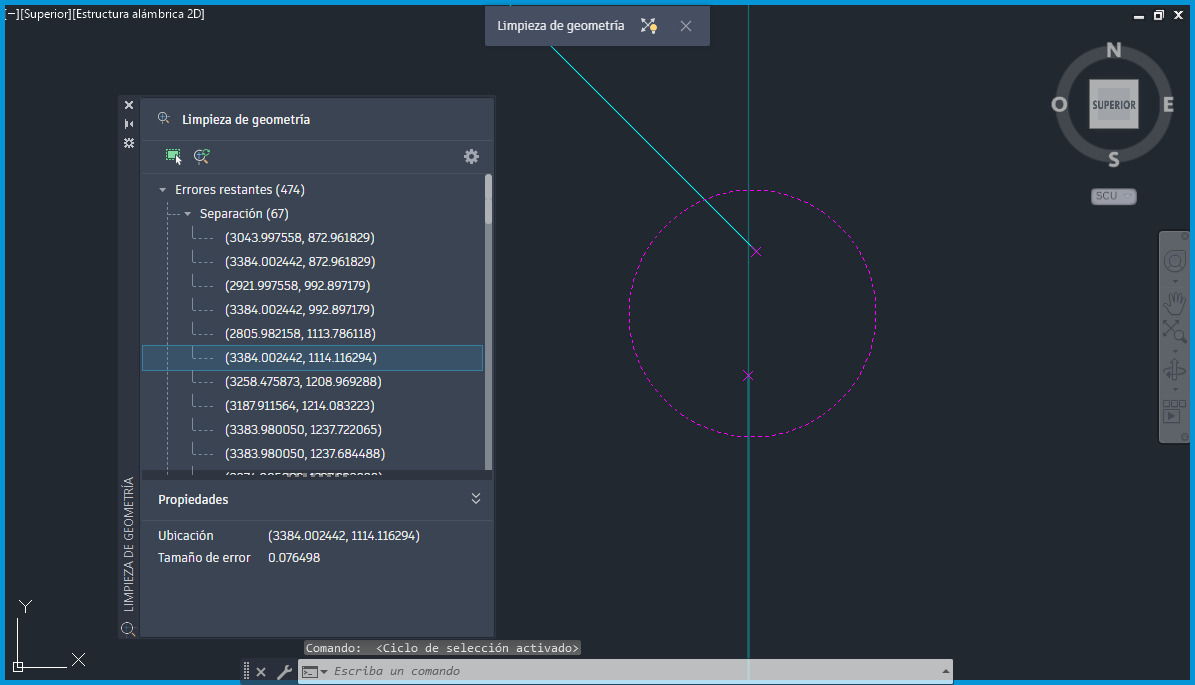Close the command line window
Viewport: 1195px width, 685px height.
261,671
